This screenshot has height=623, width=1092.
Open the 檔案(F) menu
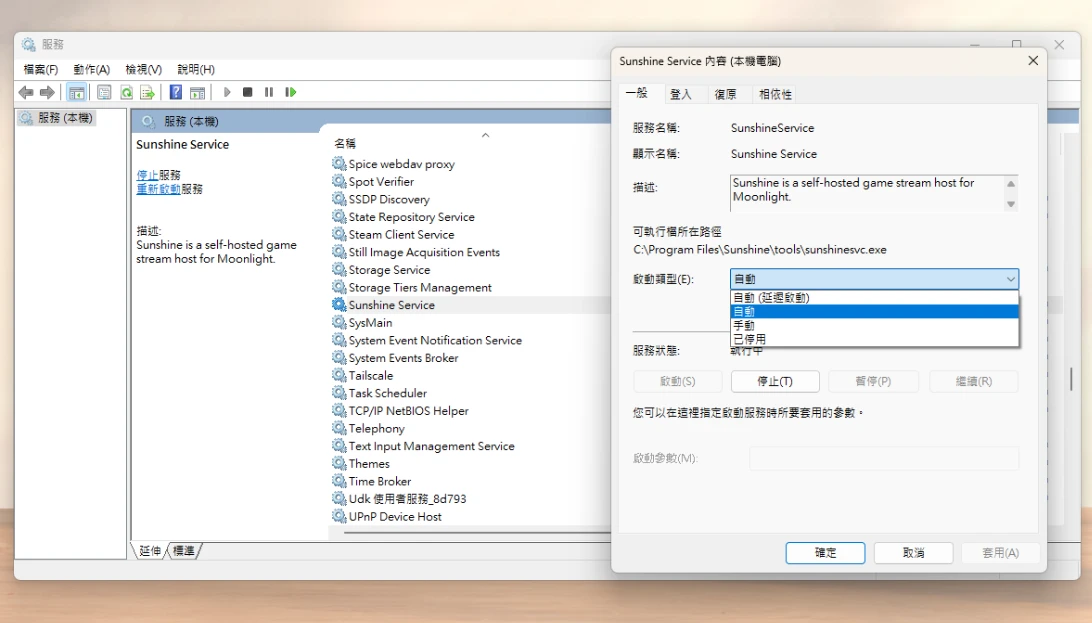40,69
